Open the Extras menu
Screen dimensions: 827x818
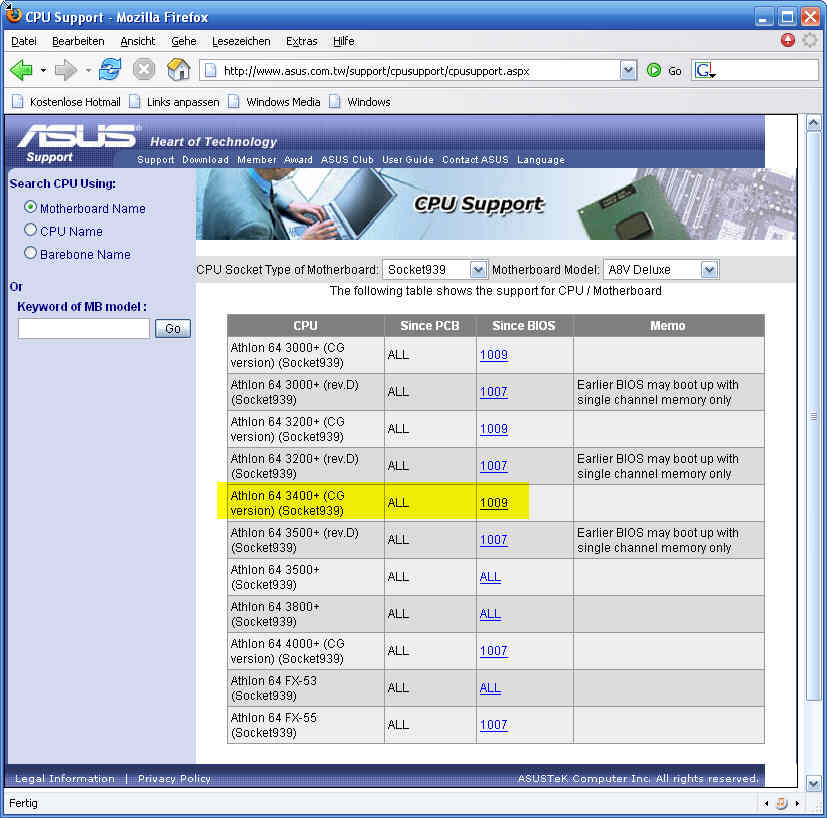coord(302,41)
